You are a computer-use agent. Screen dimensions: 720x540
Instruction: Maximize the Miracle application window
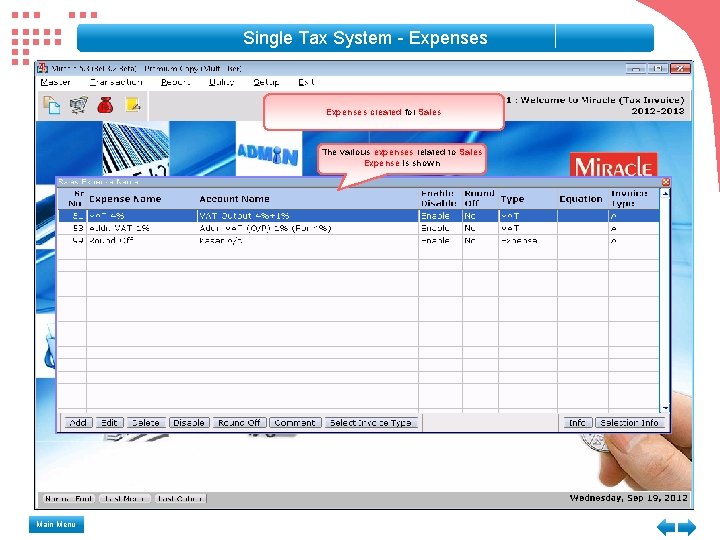(x=658, y=68)
